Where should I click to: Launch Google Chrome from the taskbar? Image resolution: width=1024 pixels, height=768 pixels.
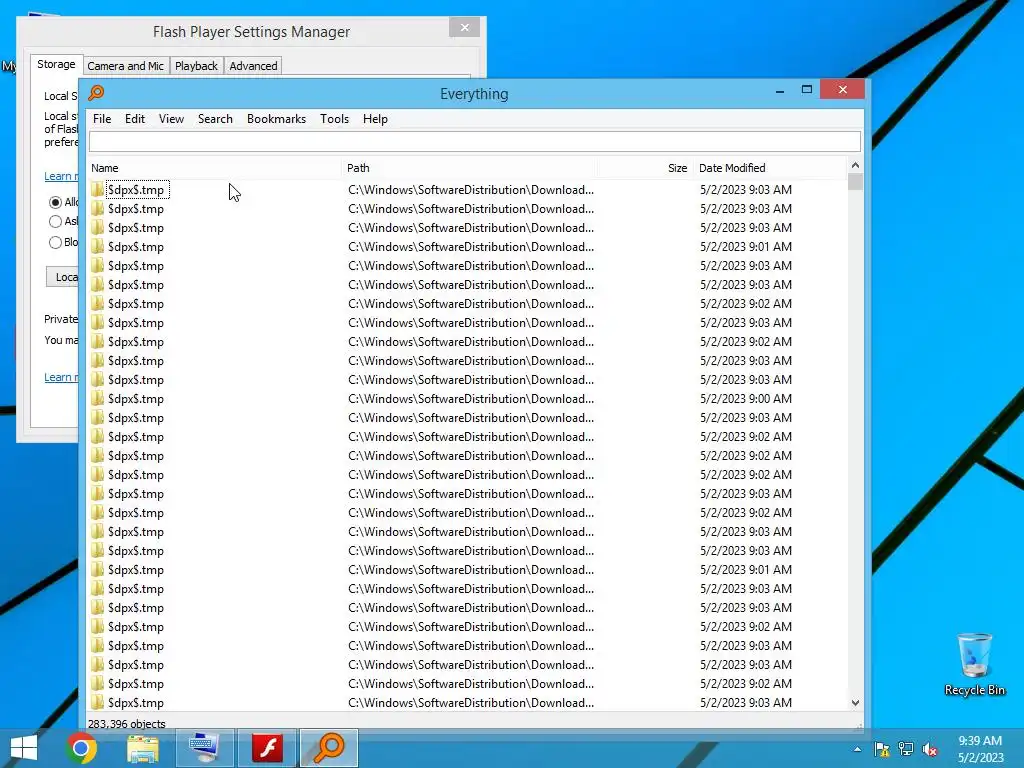[81, 748]
